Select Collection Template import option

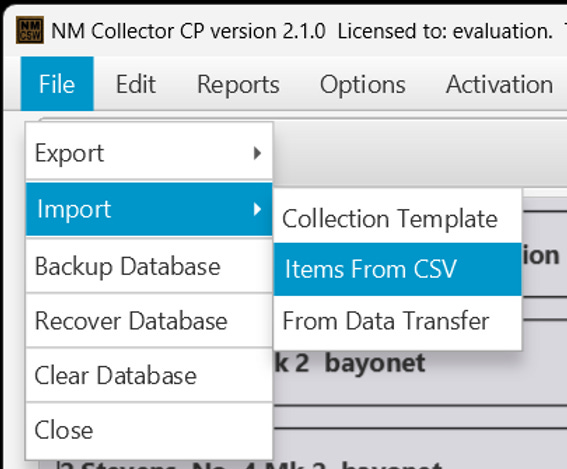[x=398, y=218]
